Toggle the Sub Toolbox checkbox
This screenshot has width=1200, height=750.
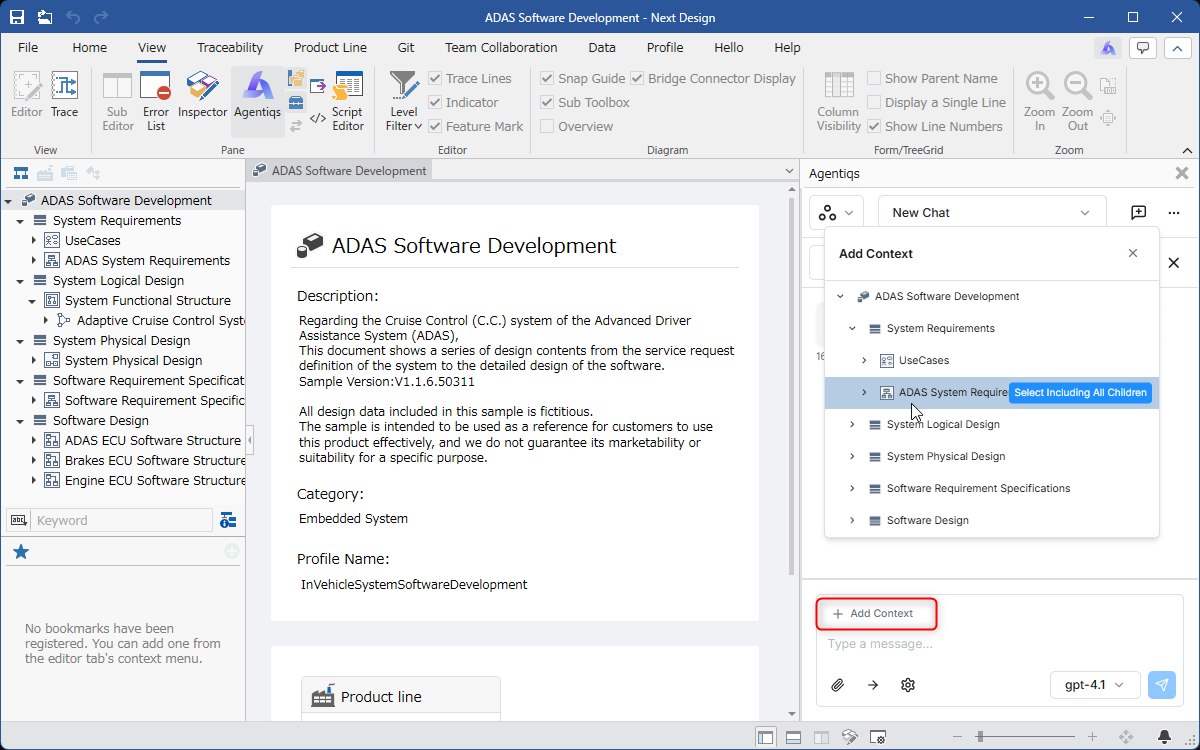pos(547,102)
